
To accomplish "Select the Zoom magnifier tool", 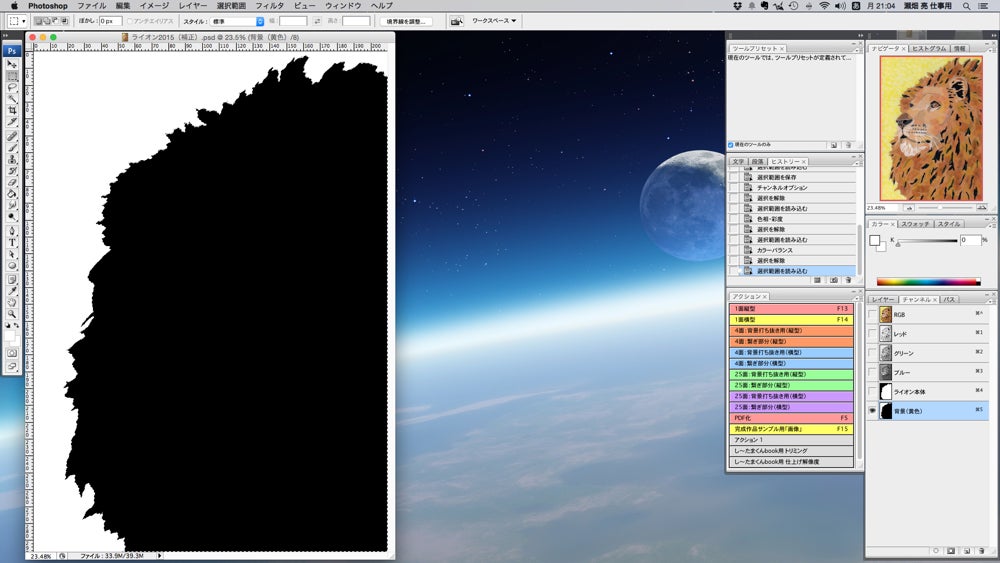I will (12, 314).
